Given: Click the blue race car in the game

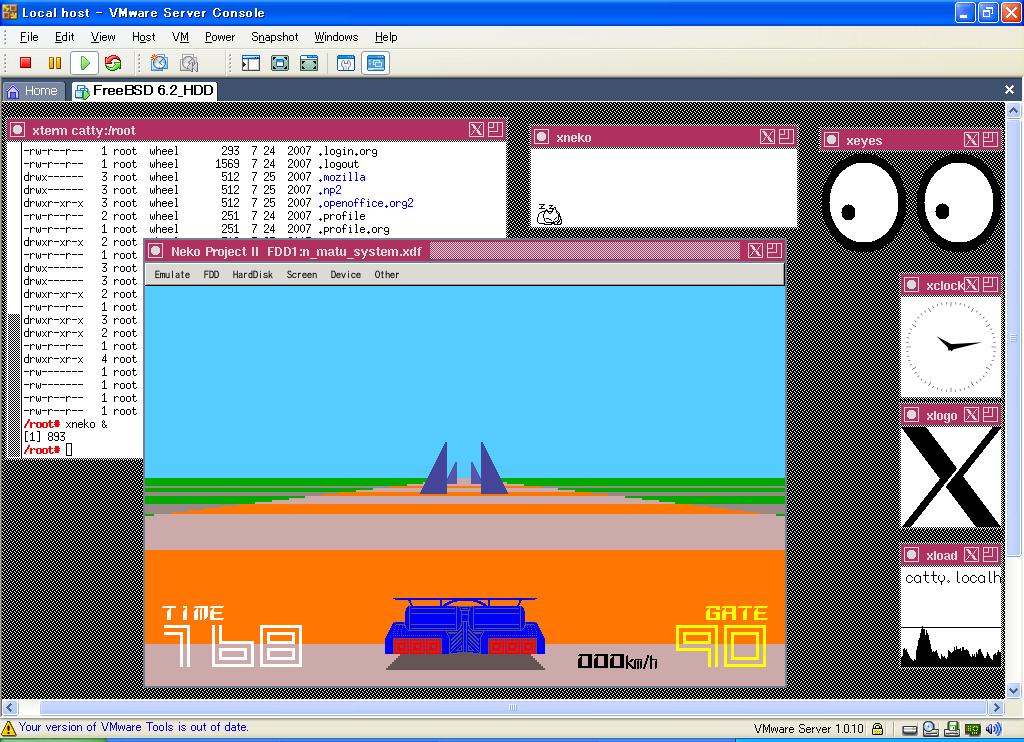Looking at the screenshot, I should (x=464, y=628).
